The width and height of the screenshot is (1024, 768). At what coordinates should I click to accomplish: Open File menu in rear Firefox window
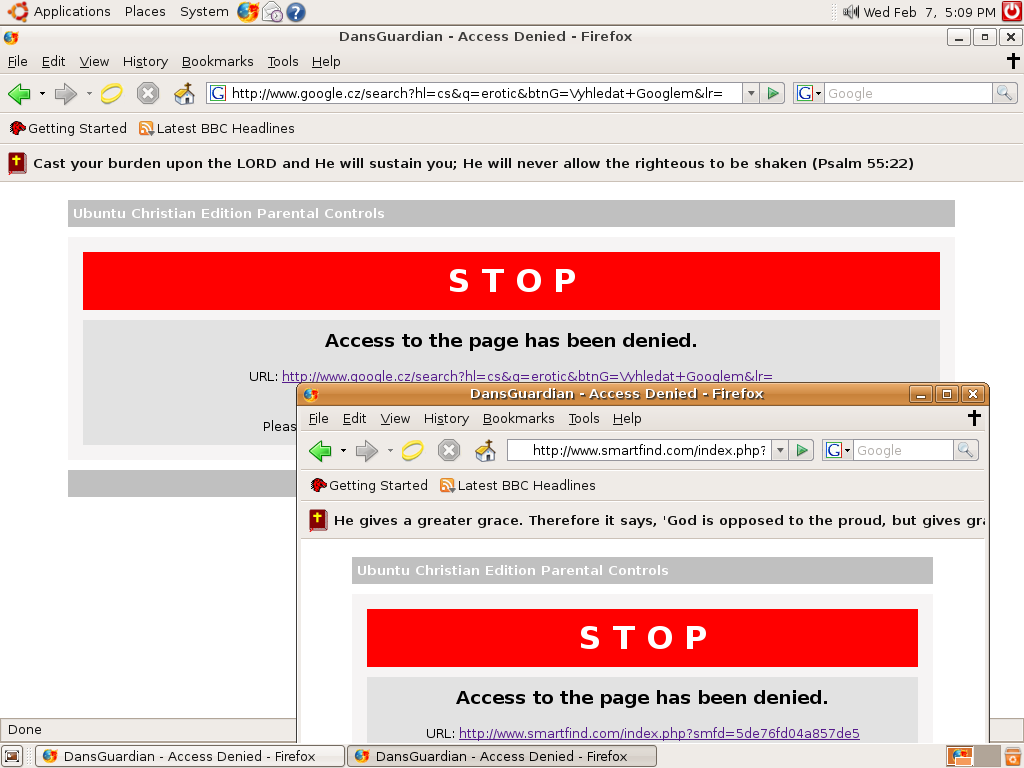(x=18, y=61)
